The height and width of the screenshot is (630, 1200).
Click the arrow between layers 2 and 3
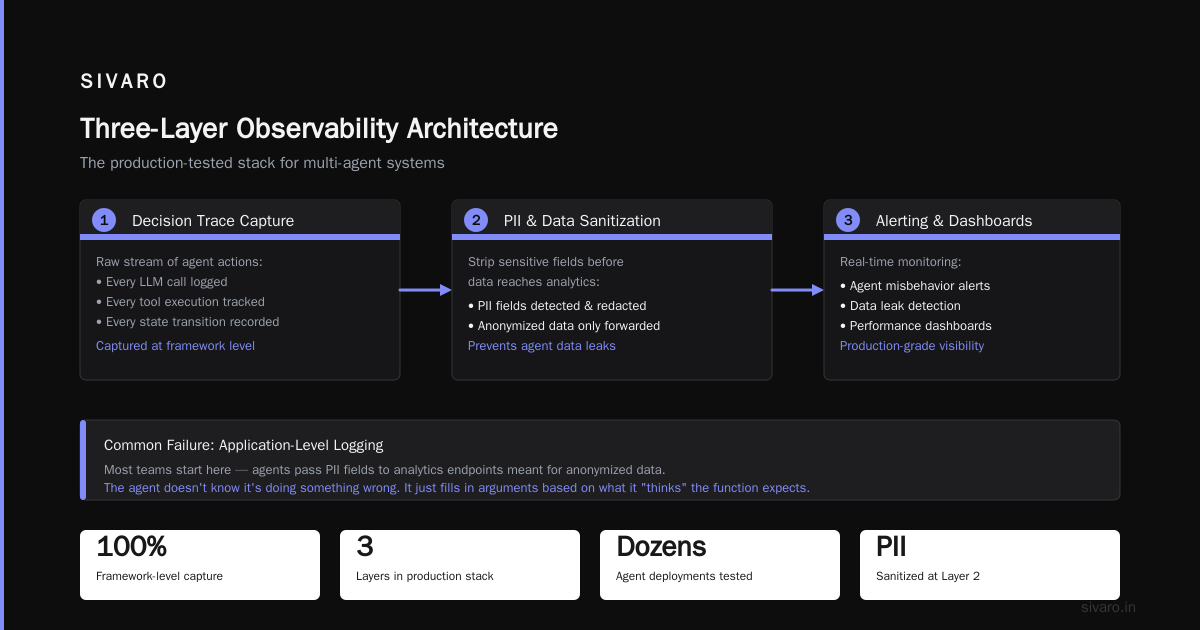(x=798, y=290)
